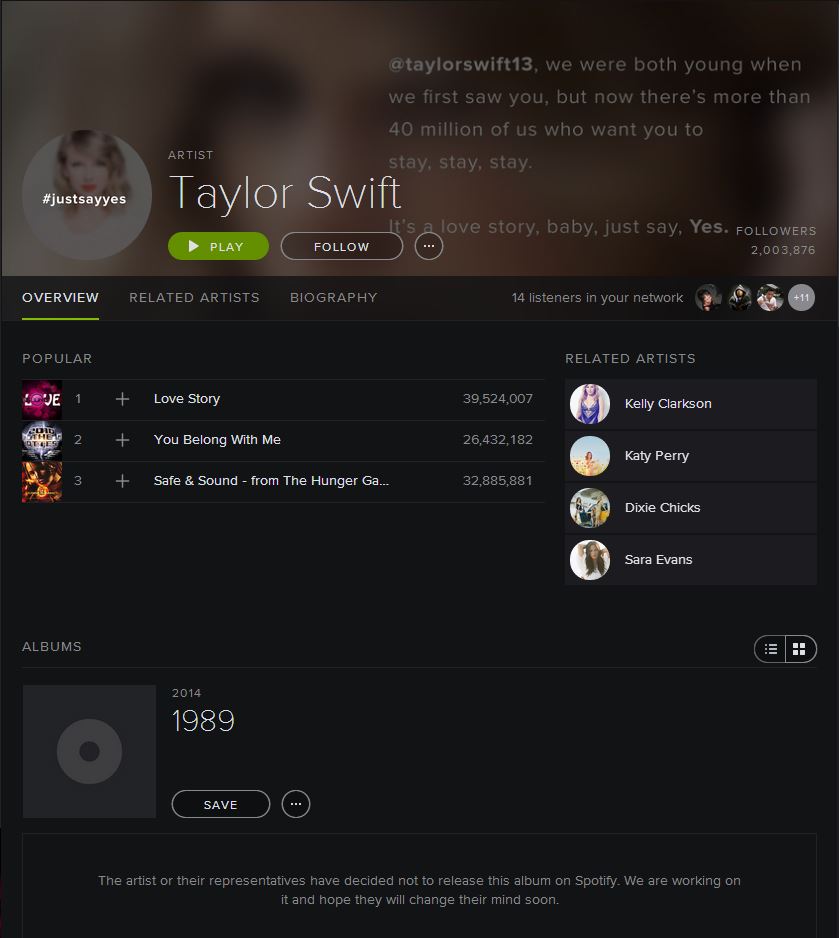Select the Safe & Sound cover thumbnail
This screenshot has height=938, width=839.
pos(42,482)
